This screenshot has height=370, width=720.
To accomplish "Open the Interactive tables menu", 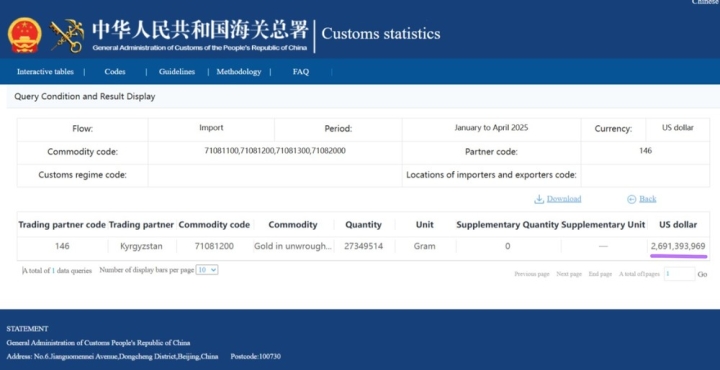I will (x=45, y=72).
